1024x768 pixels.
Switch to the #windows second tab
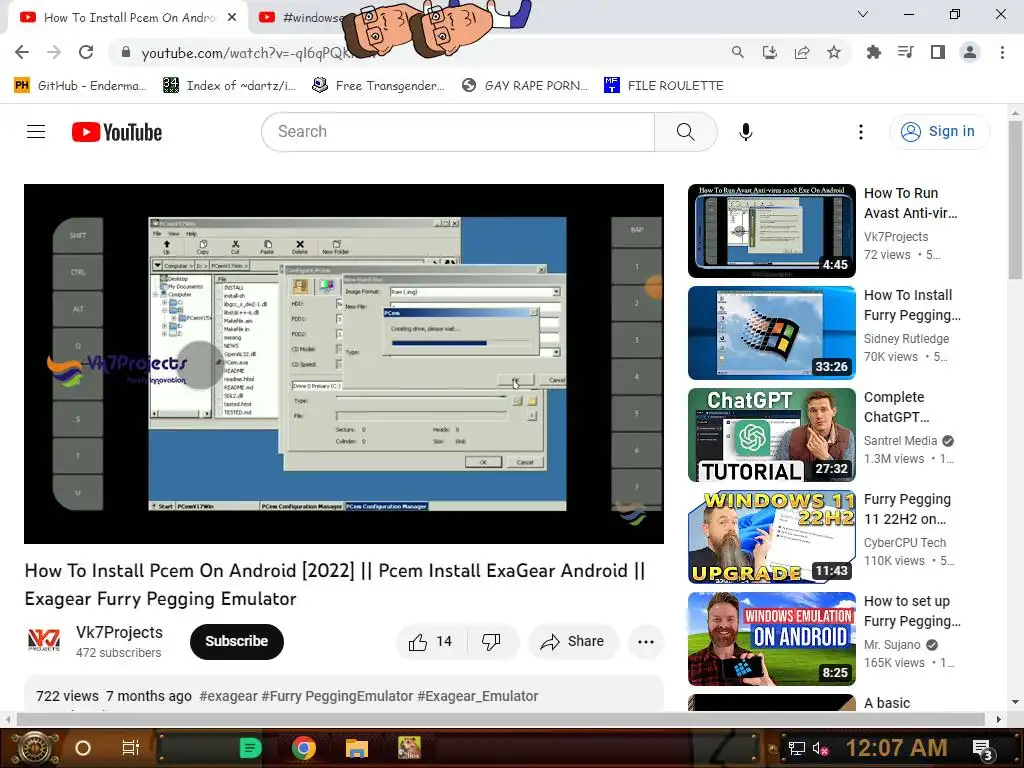pyautogui.click(x=300, y=18)
